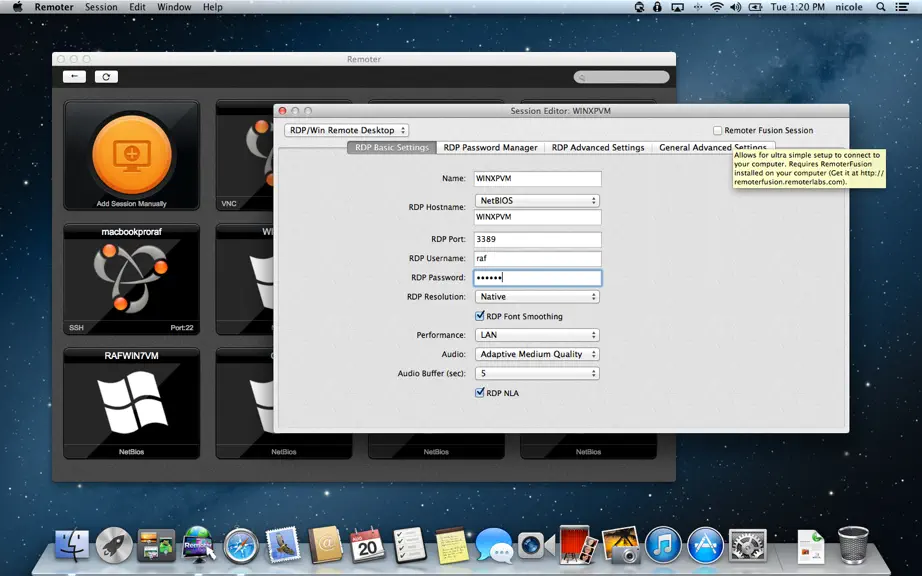Open Contacts from the dock
This screenshot has height=576, width=922.
tap(325, 544)
